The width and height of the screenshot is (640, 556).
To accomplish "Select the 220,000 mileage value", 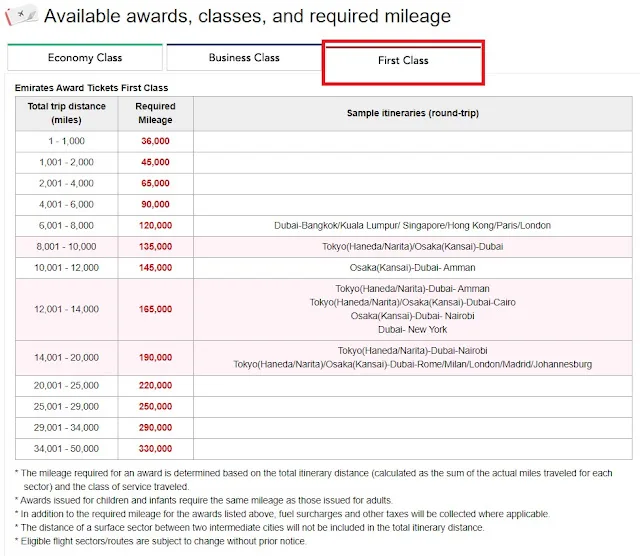I will coord(156,386).
